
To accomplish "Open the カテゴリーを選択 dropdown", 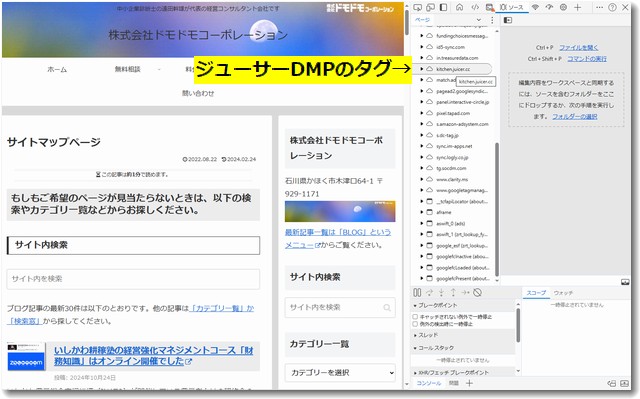I will [340, 373].
